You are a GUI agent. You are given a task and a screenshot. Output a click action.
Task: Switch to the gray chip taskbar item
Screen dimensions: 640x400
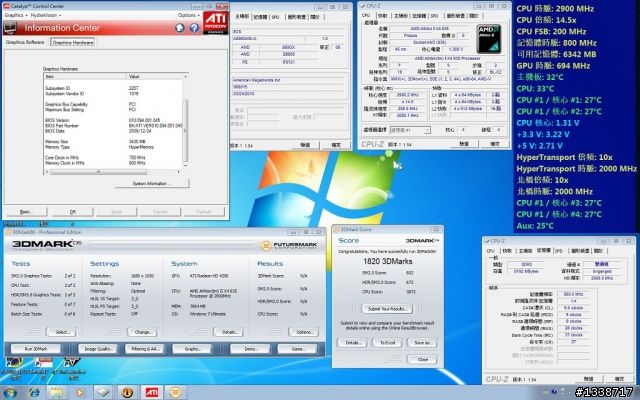point(103,393)
